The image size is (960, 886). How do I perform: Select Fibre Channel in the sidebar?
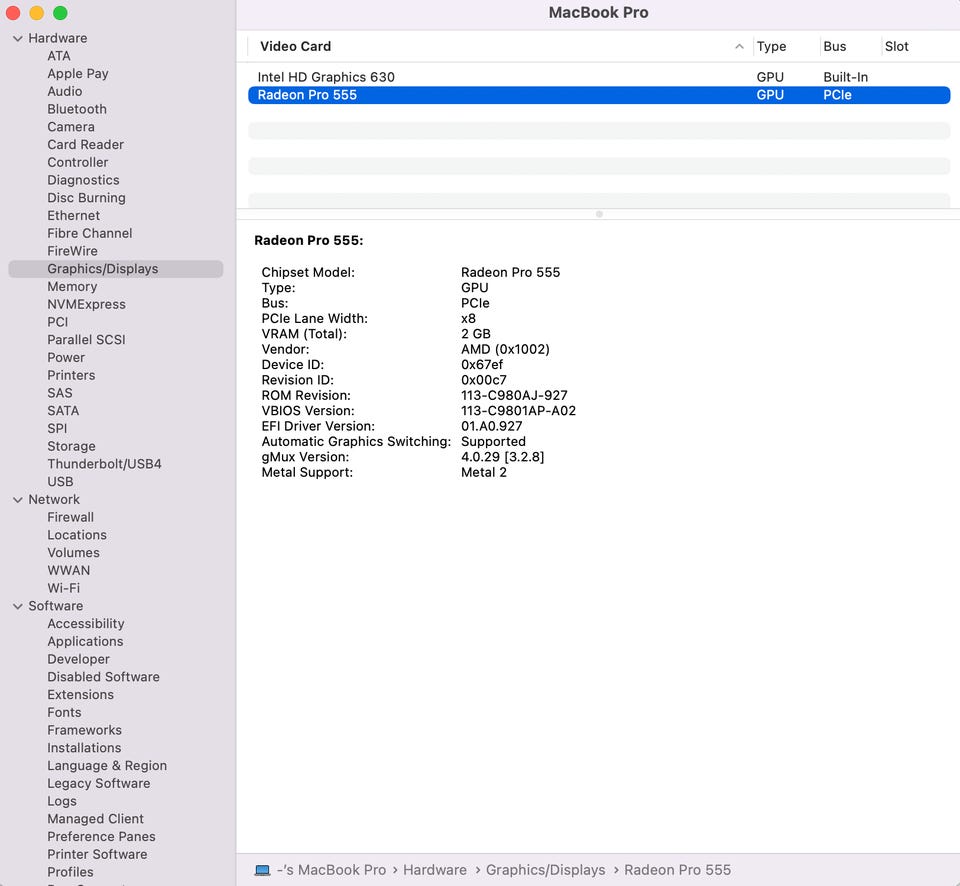tap(89, 233)
